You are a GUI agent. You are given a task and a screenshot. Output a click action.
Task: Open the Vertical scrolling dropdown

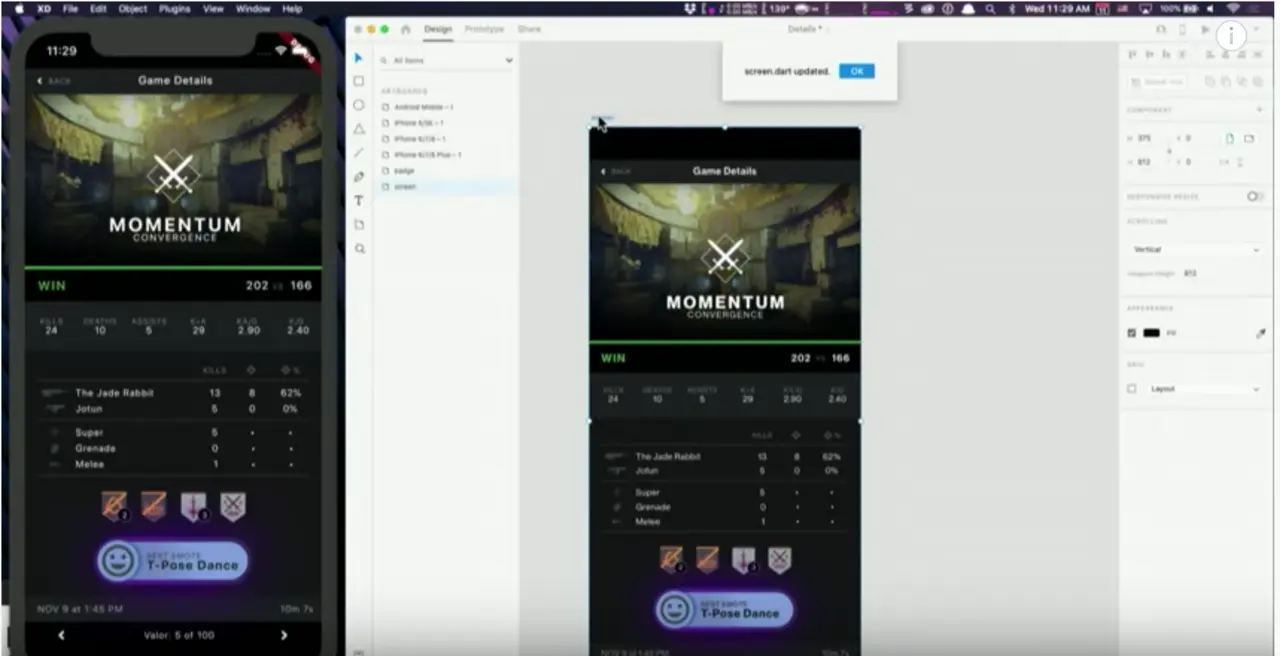[x=1196, y=249]
